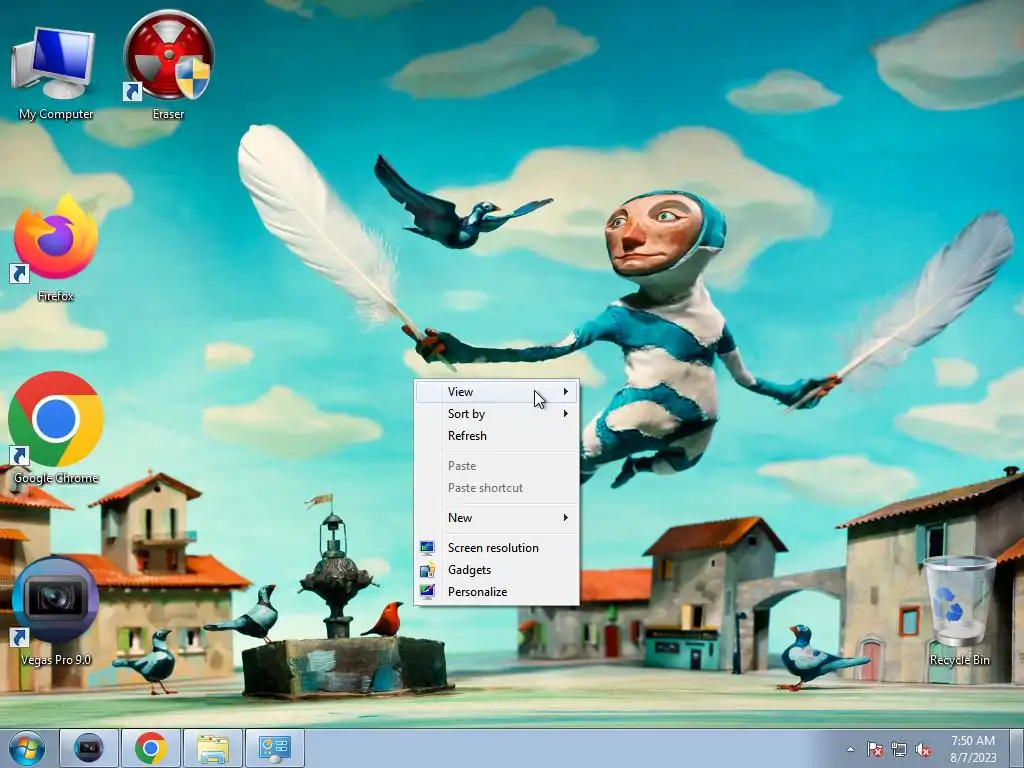Open the New submenu entry
Image resolution: width=1024 pixels, height=768 pixels.
tap(496, 518)
